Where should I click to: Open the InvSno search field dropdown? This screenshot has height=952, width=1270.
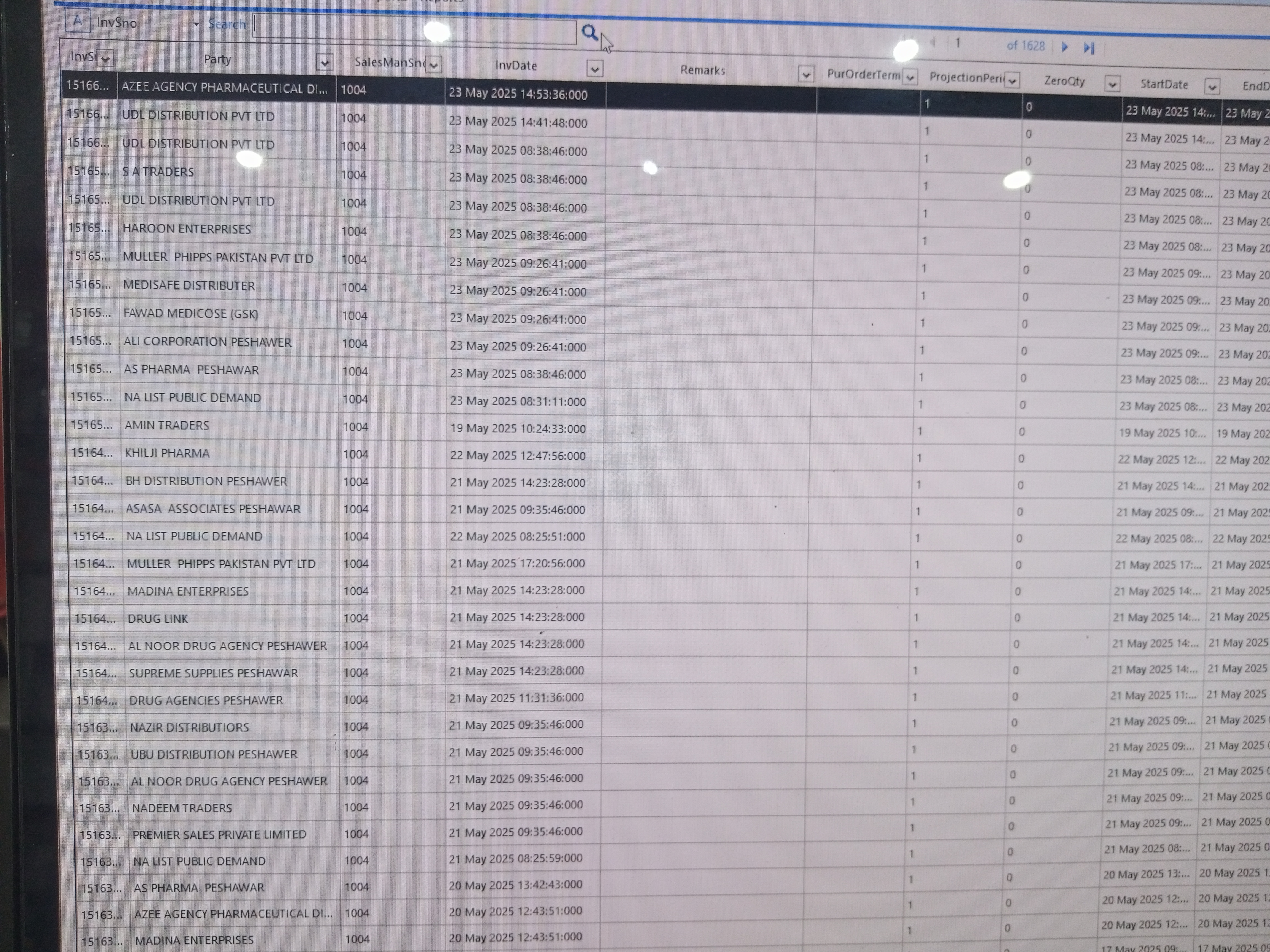click(x=196, y=24)
